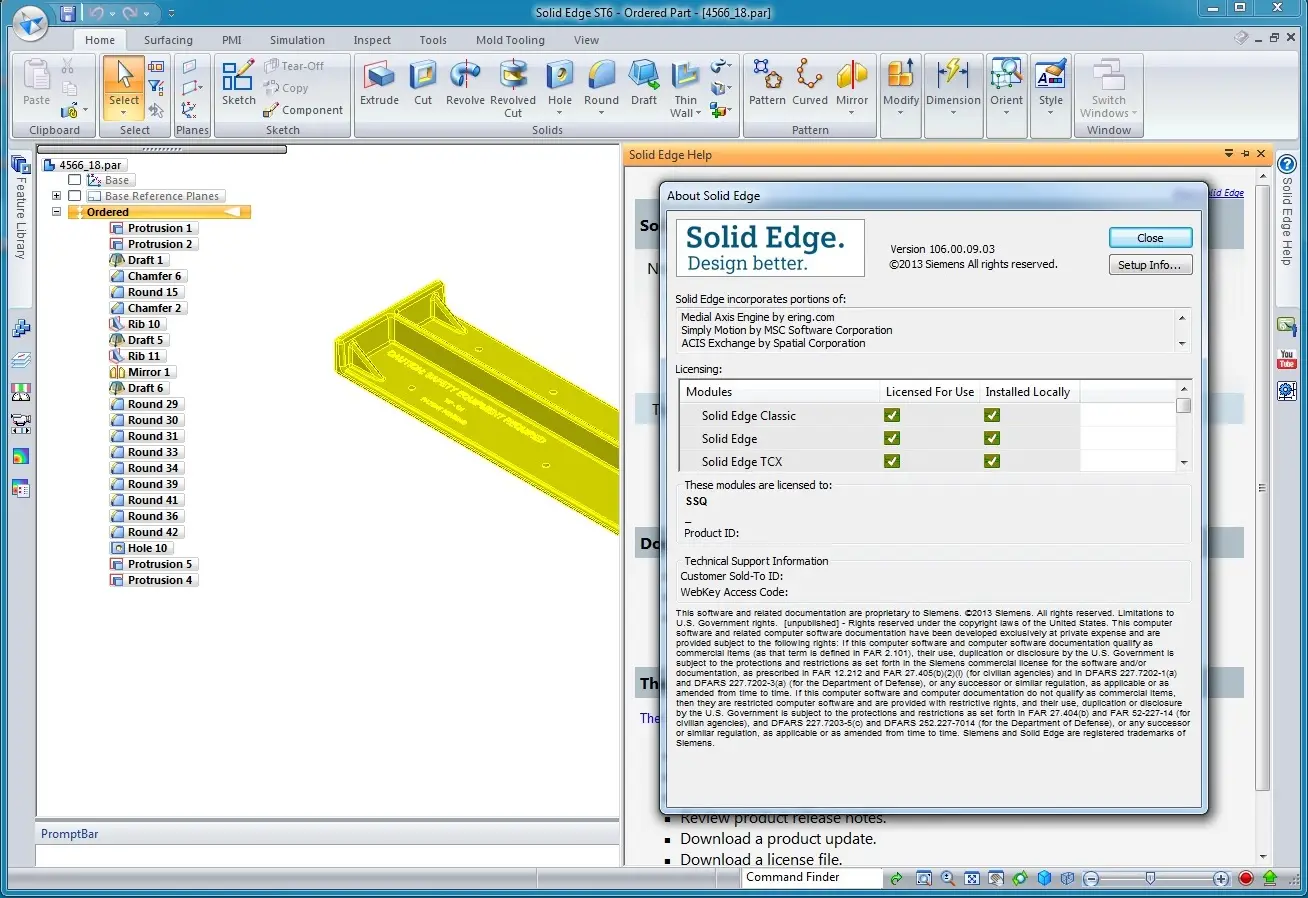Toggle Solid Edge Classic Installed Locally checkbox
The width and height of the screenshot is (1308, 898).
(992, 415)
